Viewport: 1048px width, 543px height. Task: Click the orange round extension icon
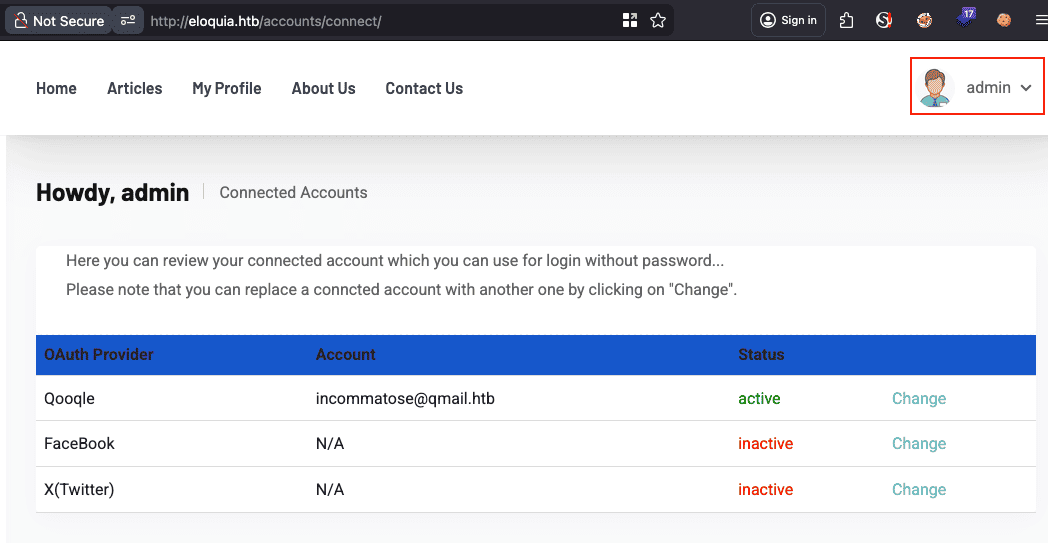(924, 21)
